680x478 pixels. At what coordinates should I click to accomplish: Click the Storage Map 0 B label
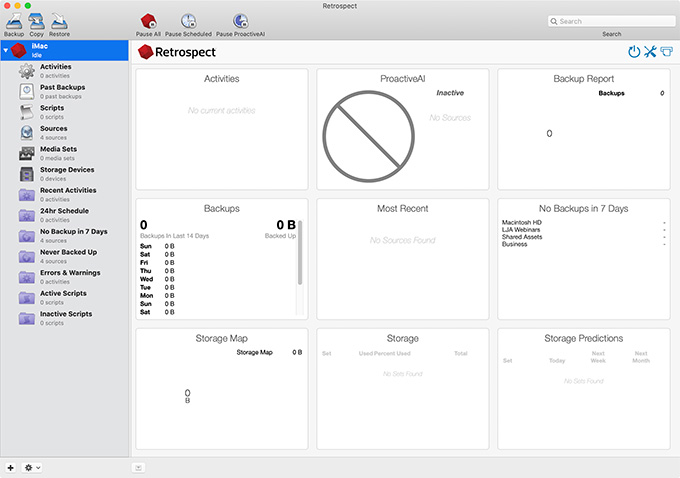269,352
